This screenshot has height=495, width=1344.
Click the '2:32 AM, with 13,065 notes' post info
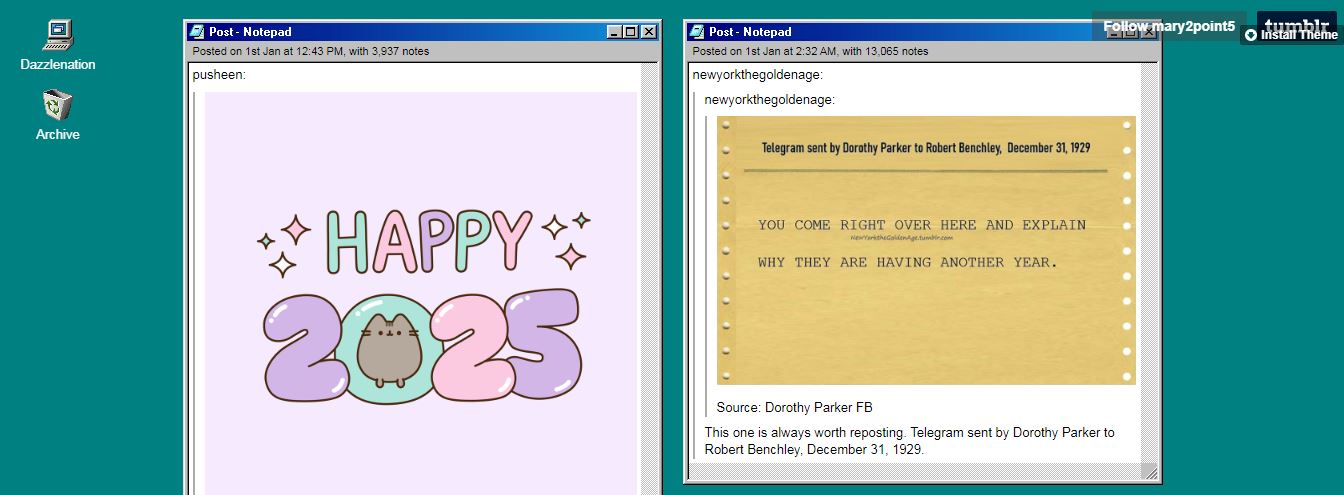point(861,51)
